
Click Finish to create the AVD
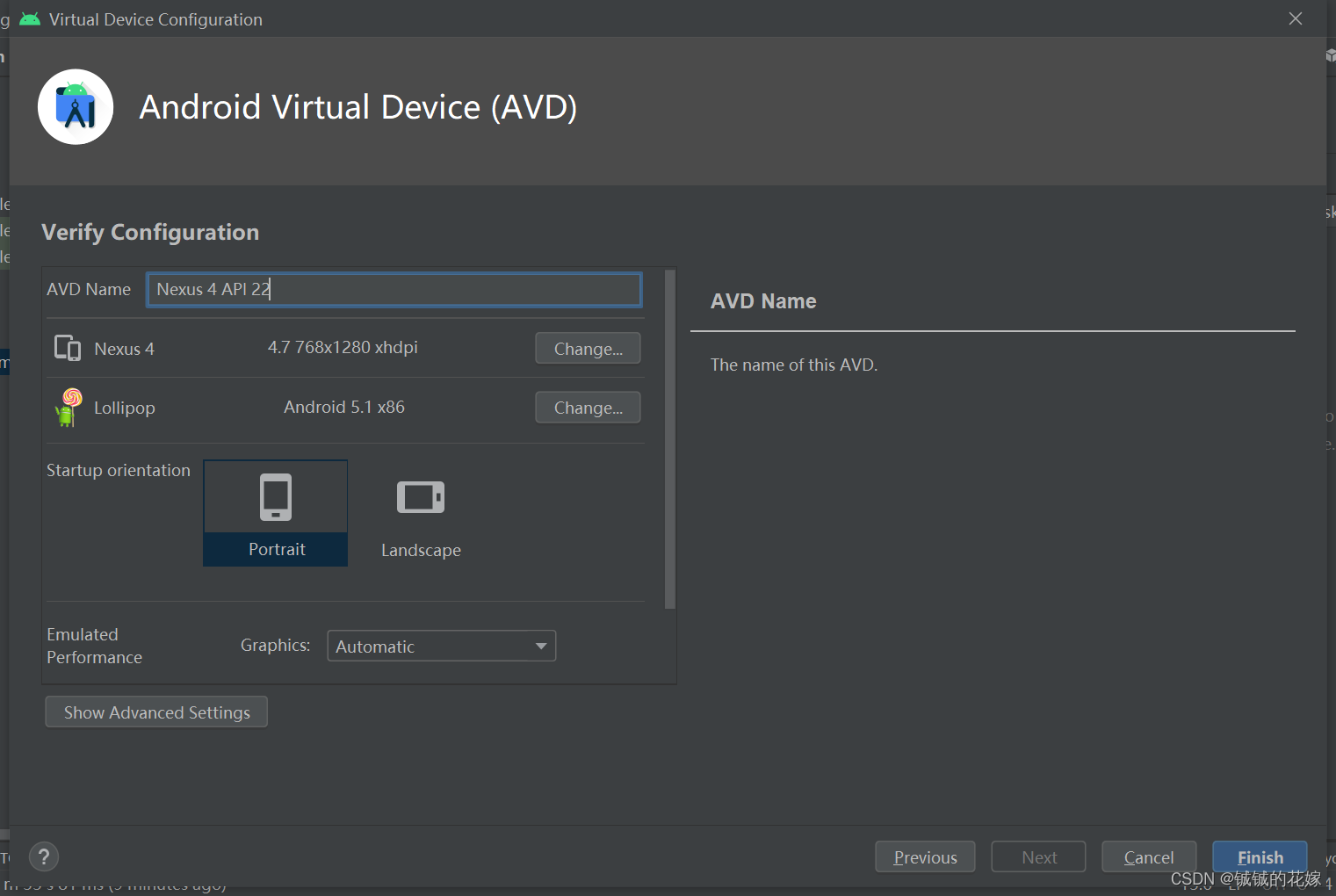click(1260, 857)
